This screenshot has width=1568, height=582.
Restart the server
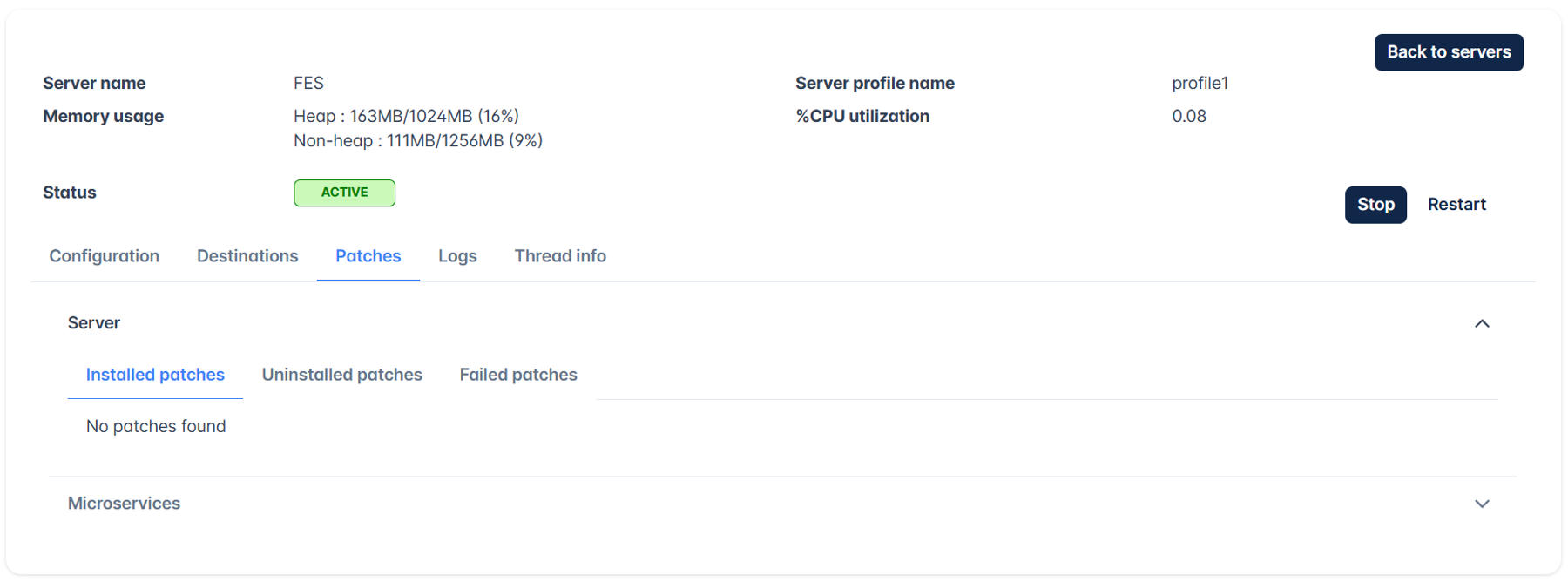click(1456, 205)
